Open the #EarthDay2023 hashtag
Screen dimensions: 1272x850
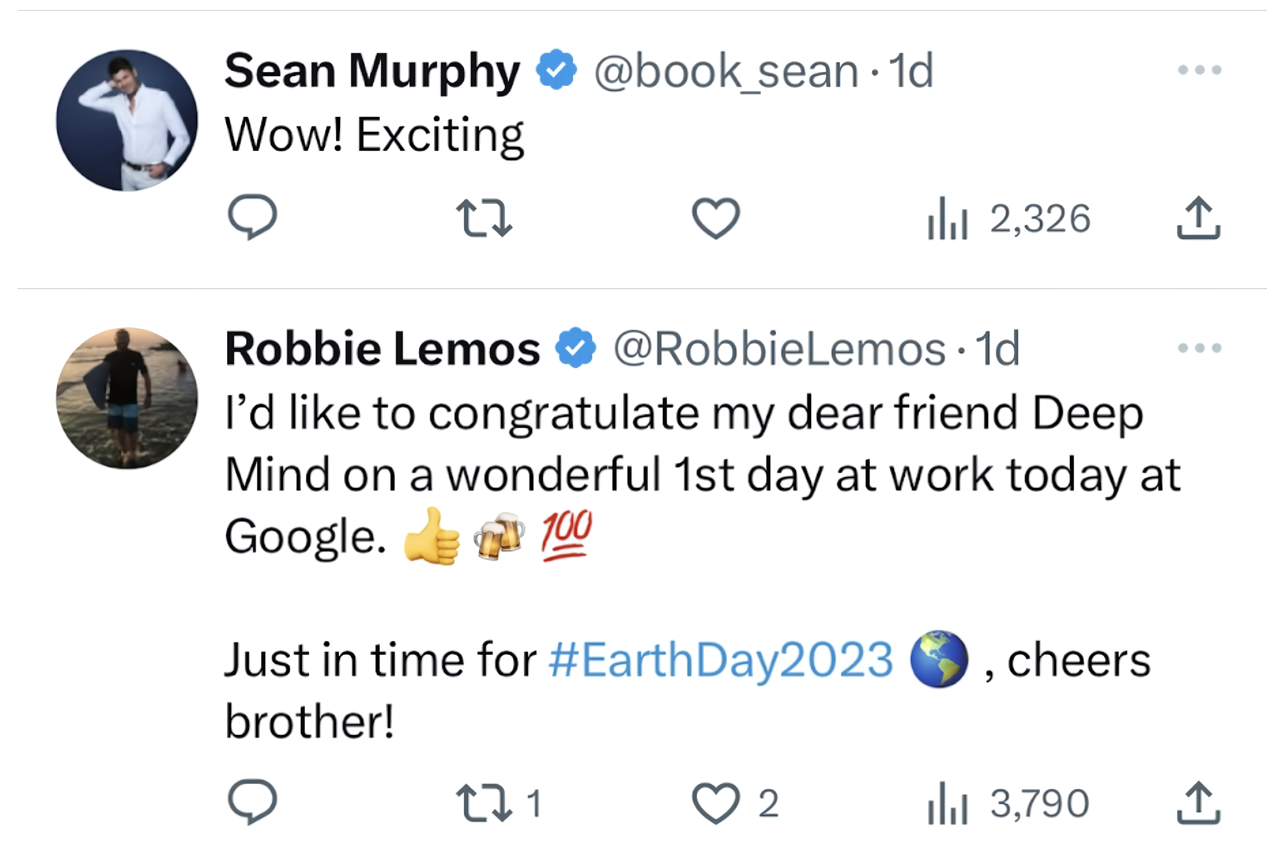pyautogui.click(x=721, y=660)
